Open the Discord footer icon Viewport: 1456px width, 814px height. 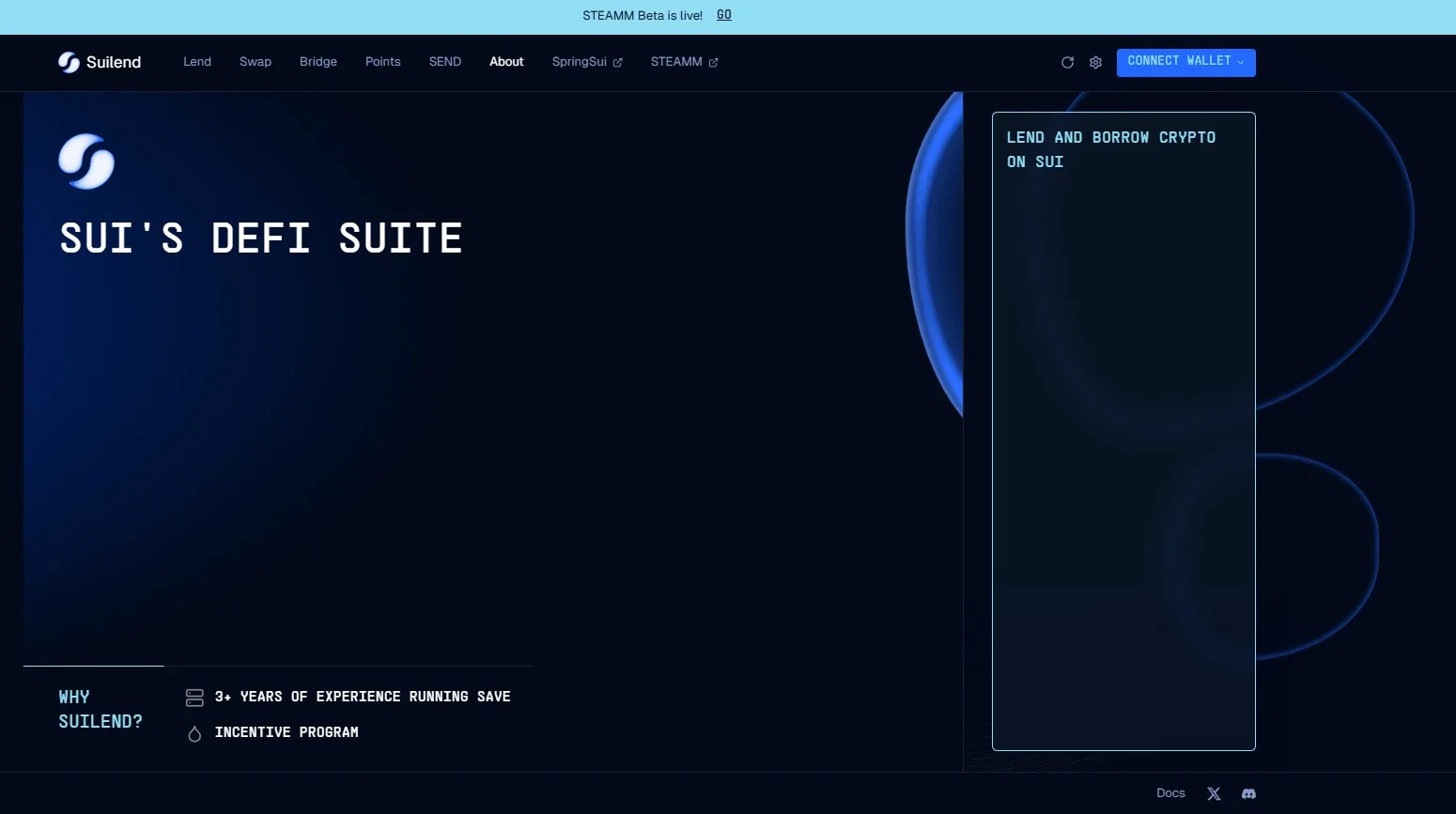pyautogui.click(x=1248, y=794)
